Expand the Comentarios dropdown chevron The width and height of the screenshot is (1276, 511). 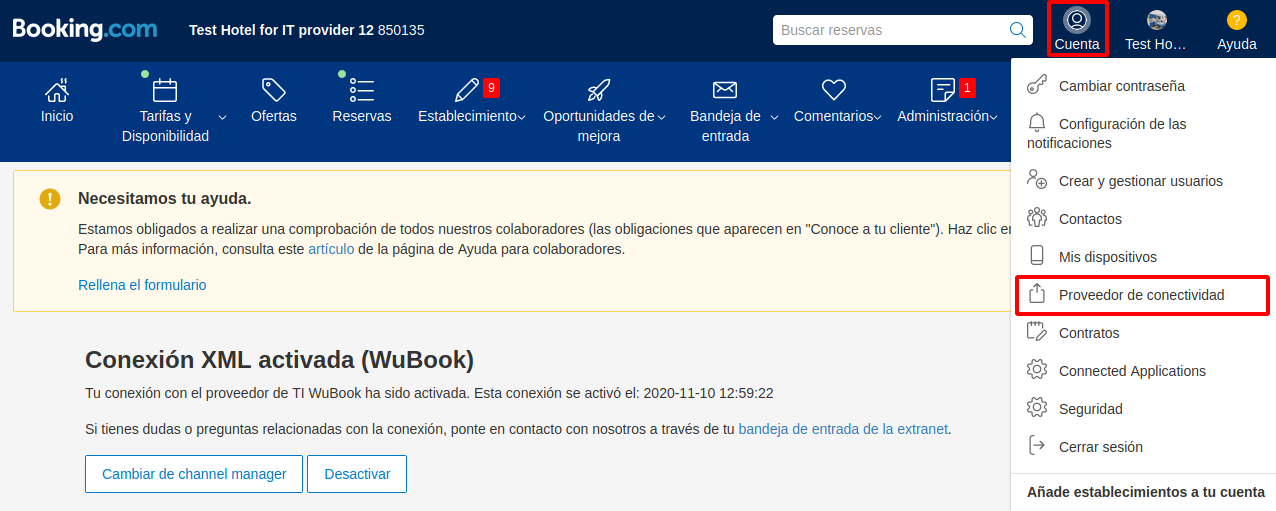pos(877,117)
